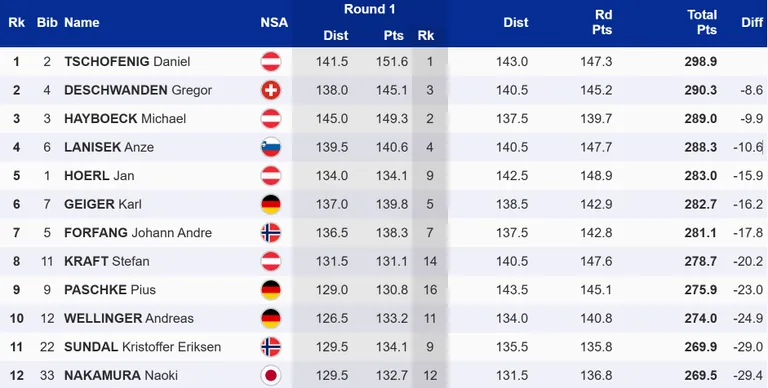Click Norway flag icon for FORFANG

pos(270,233)
